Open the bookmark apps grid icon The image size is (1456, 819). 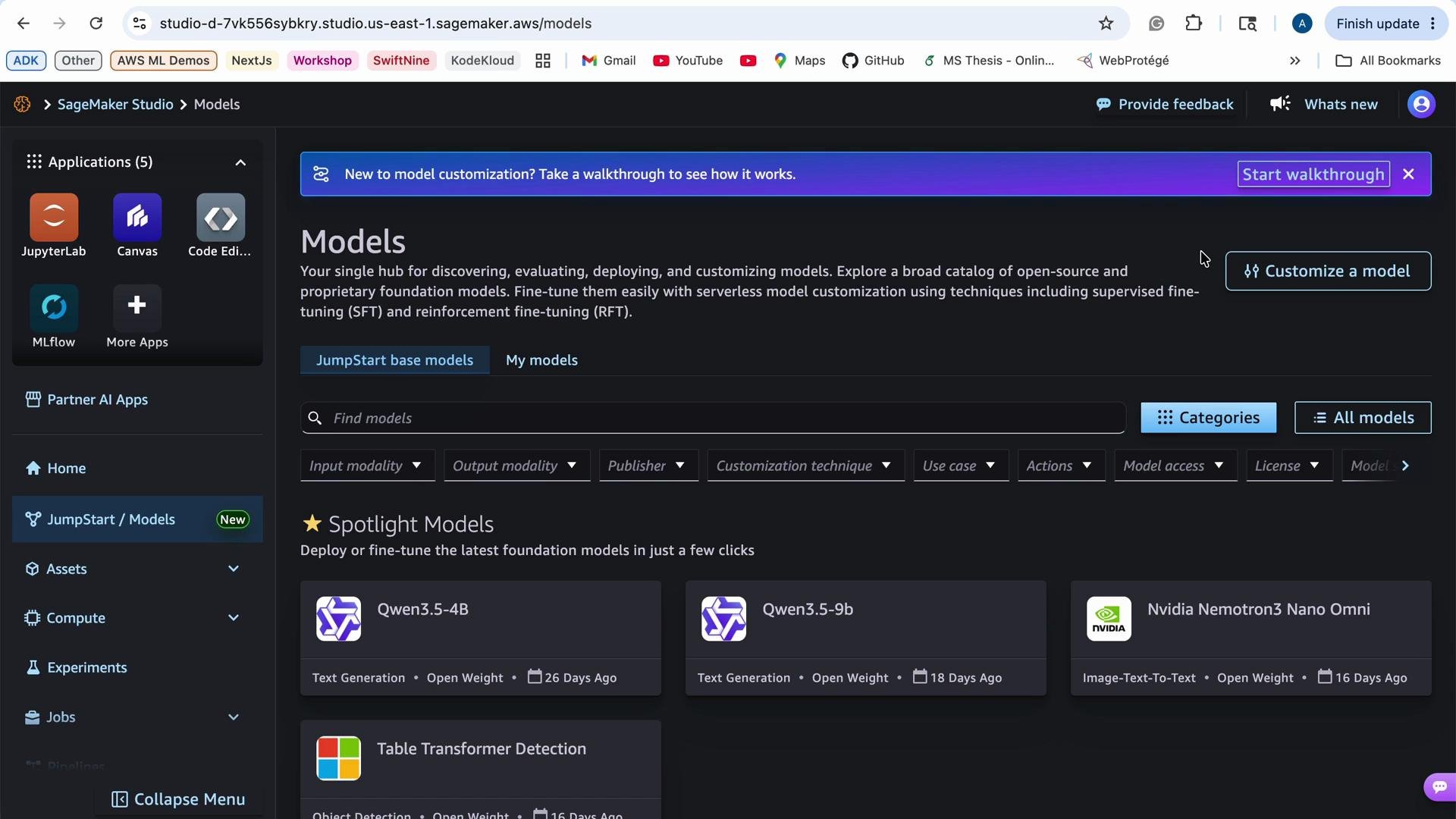(542, 61)
